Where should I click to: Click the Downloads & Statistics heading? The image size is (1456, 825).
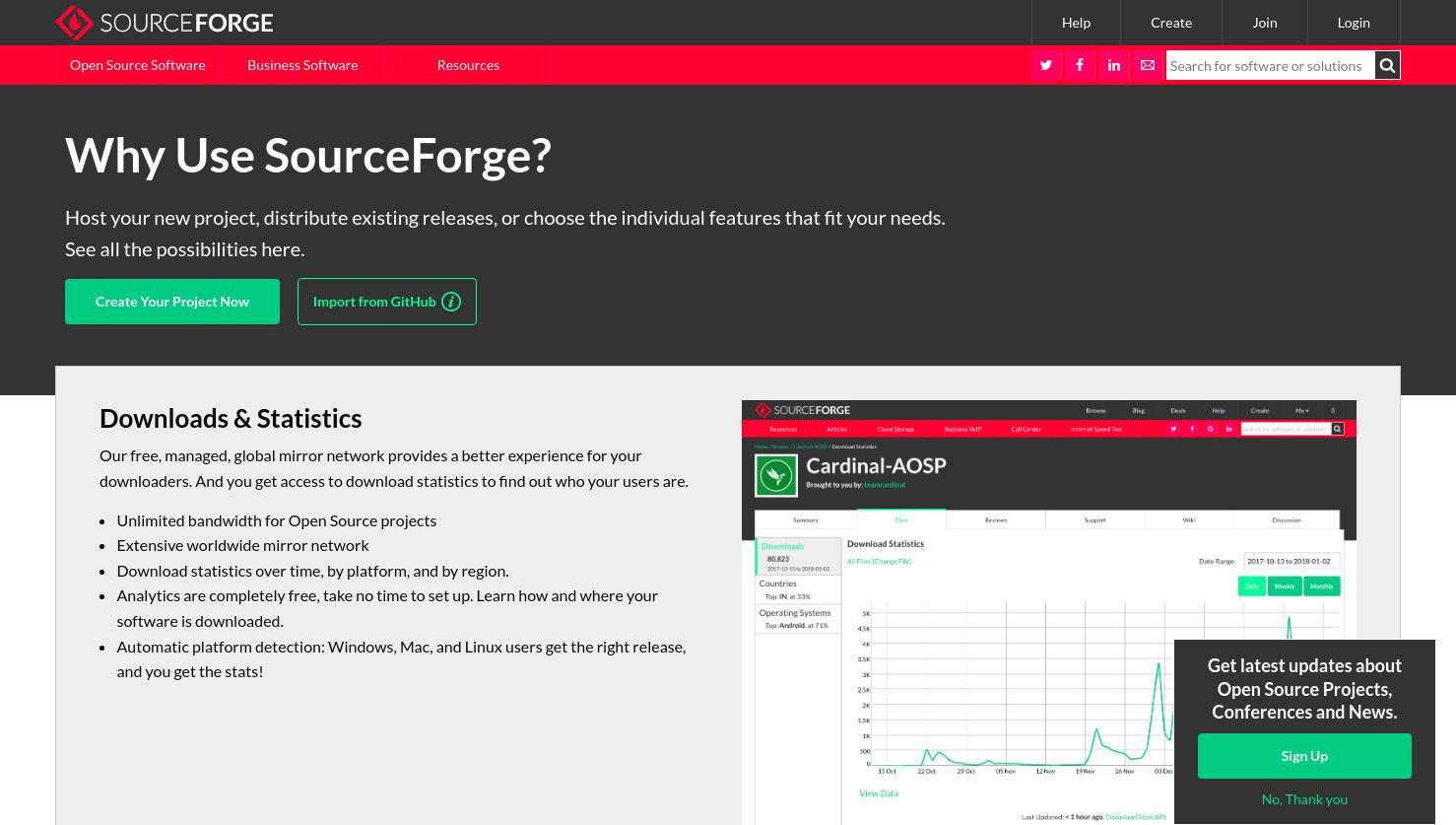coord(231,418)
